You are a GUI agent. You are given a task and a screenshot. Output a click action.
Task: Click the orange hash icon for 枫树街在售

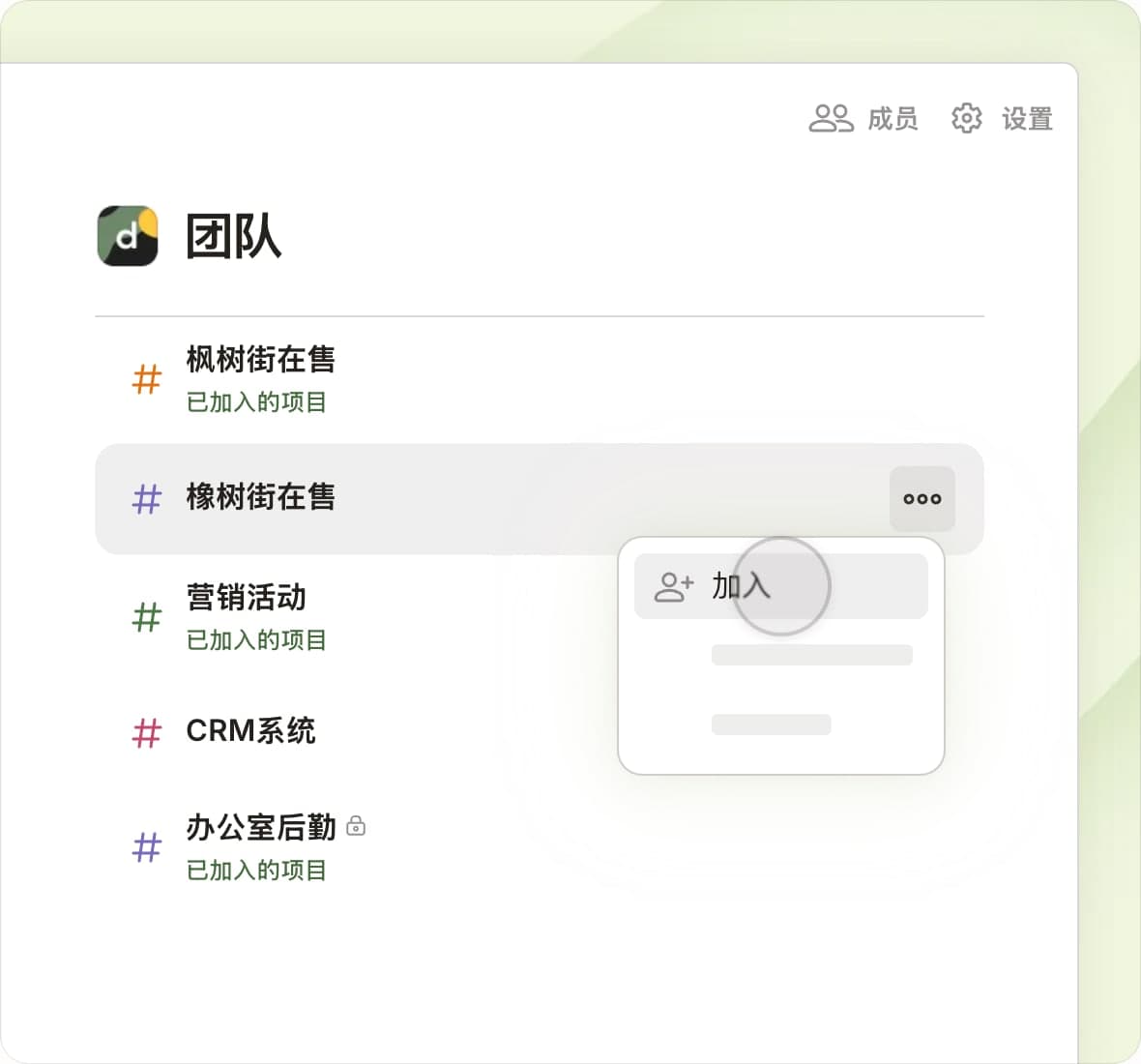coord(147,379)
